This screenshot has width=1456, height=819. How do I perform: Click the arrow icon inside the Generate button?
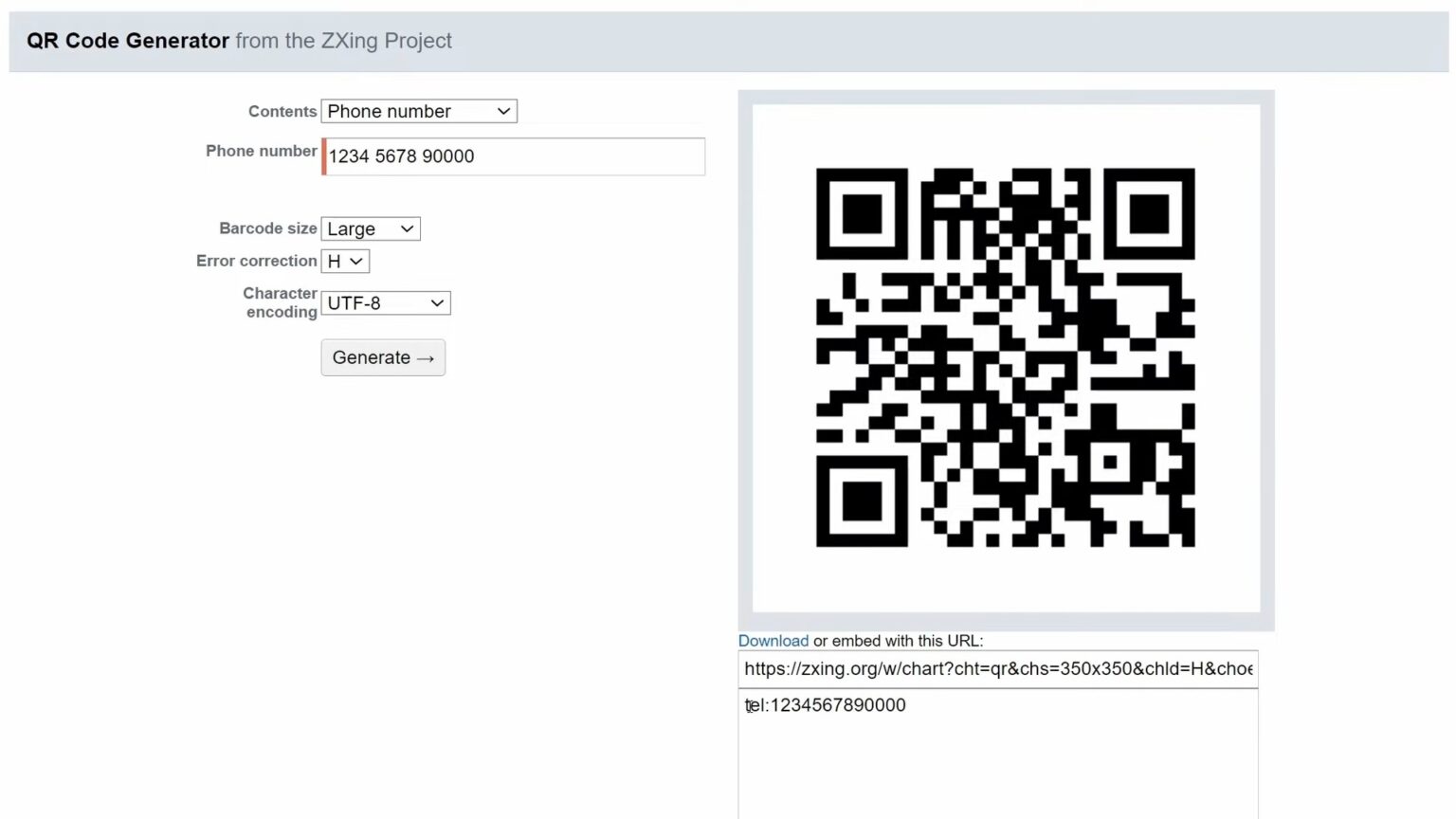tap(424, 358)
